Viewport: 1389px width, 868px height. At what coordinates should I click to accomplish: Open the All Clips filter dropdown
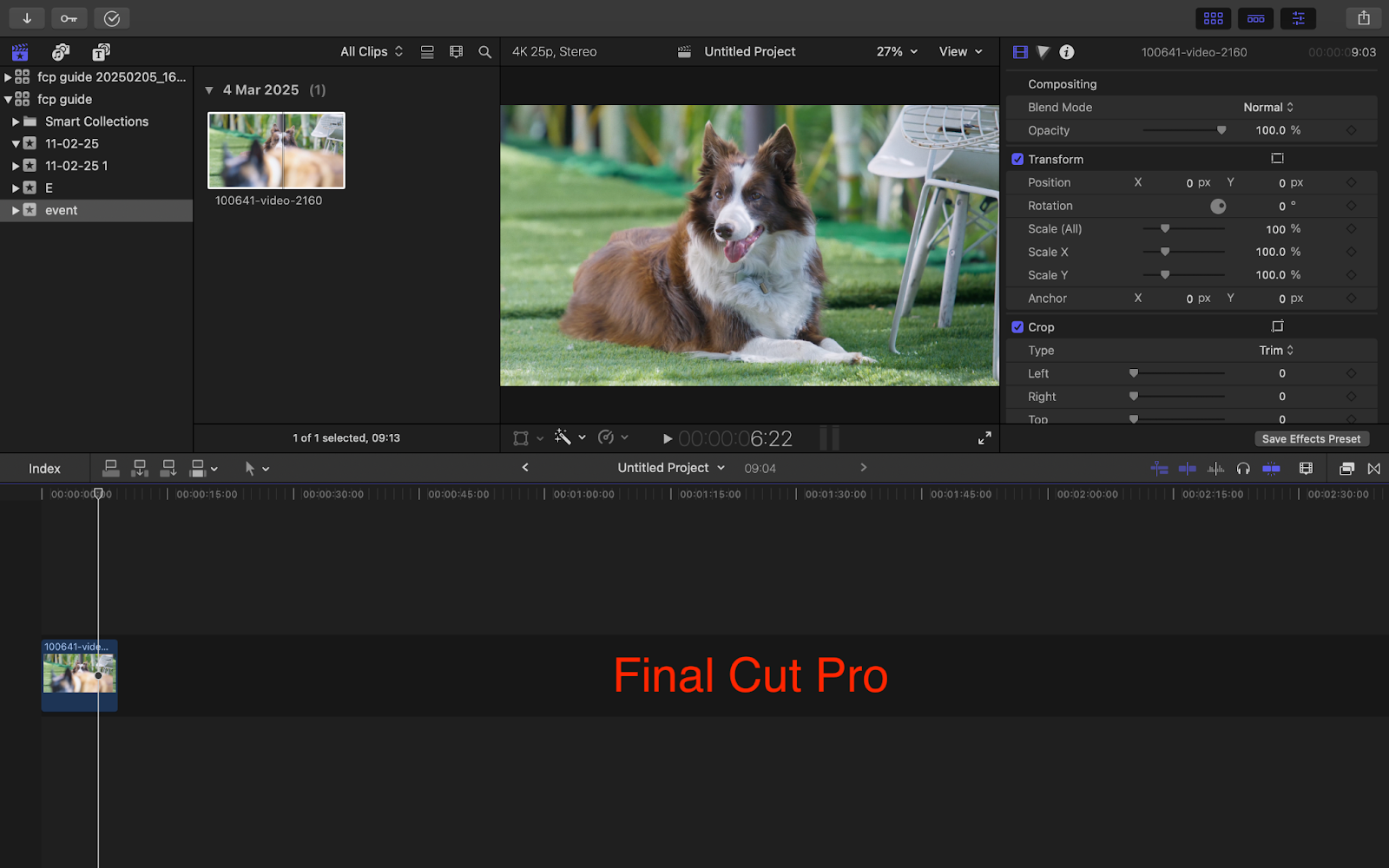372,52
